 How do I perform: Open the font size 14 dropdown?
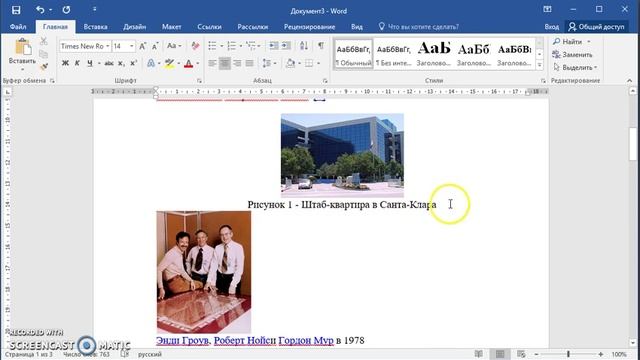(x=131, y=46)
